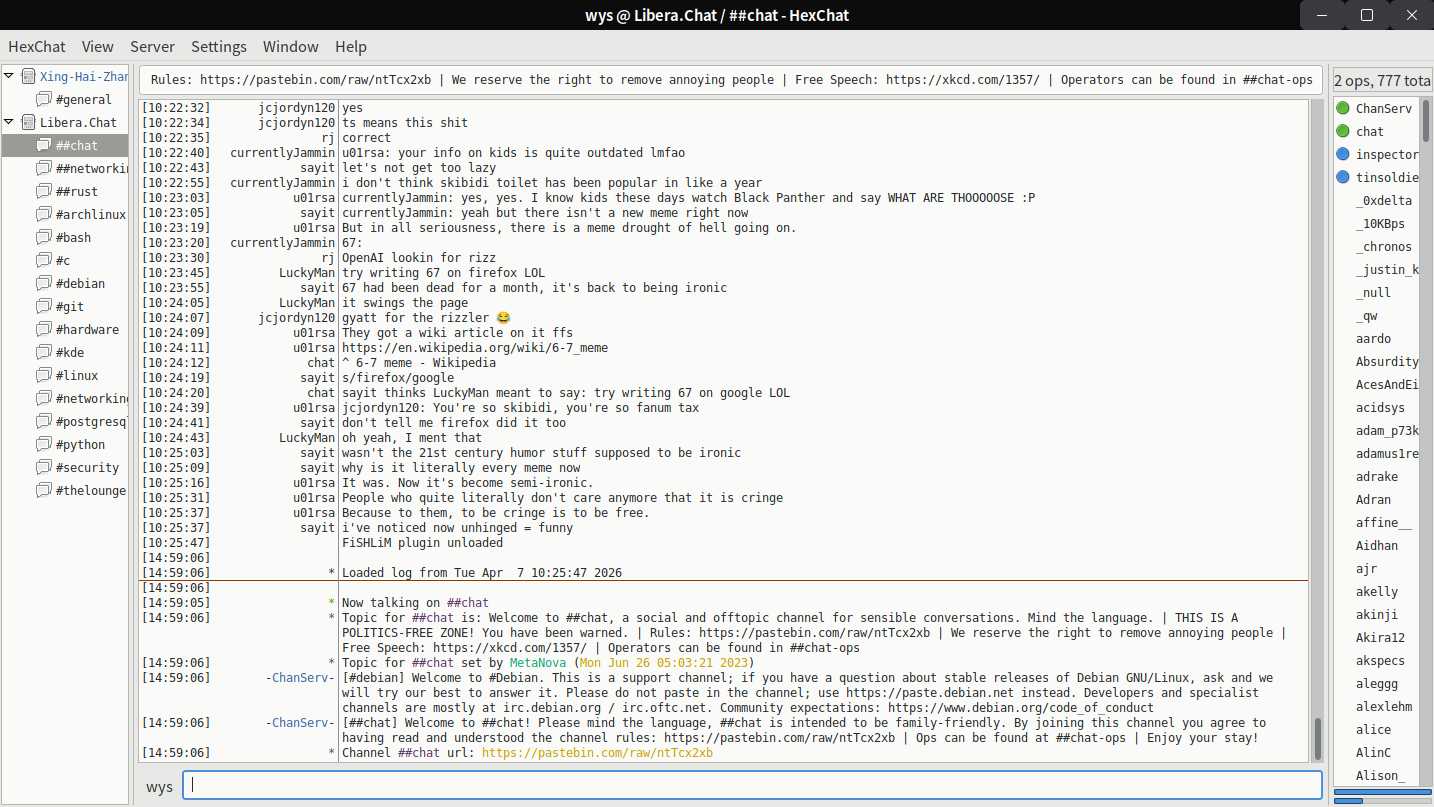Select user alice in the user list
The height and width of the screenshot is (807, 1434).
pos(1373,730)
